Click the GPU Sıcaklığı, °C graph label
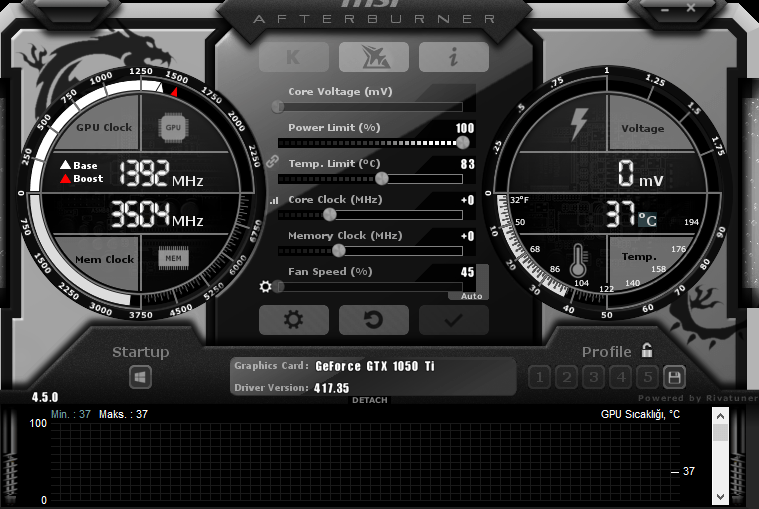 tap(640, 414)
